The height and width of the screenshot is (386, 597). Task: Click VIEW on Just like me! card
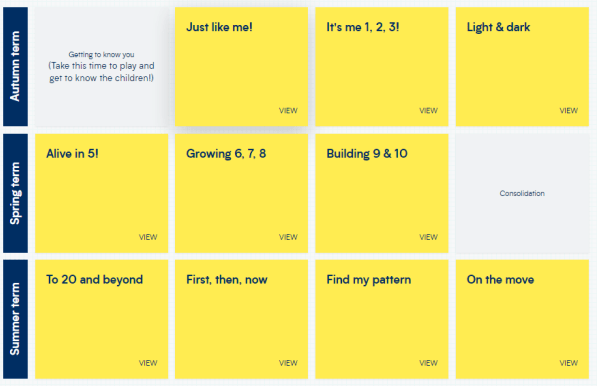click(x=288, y=111)
